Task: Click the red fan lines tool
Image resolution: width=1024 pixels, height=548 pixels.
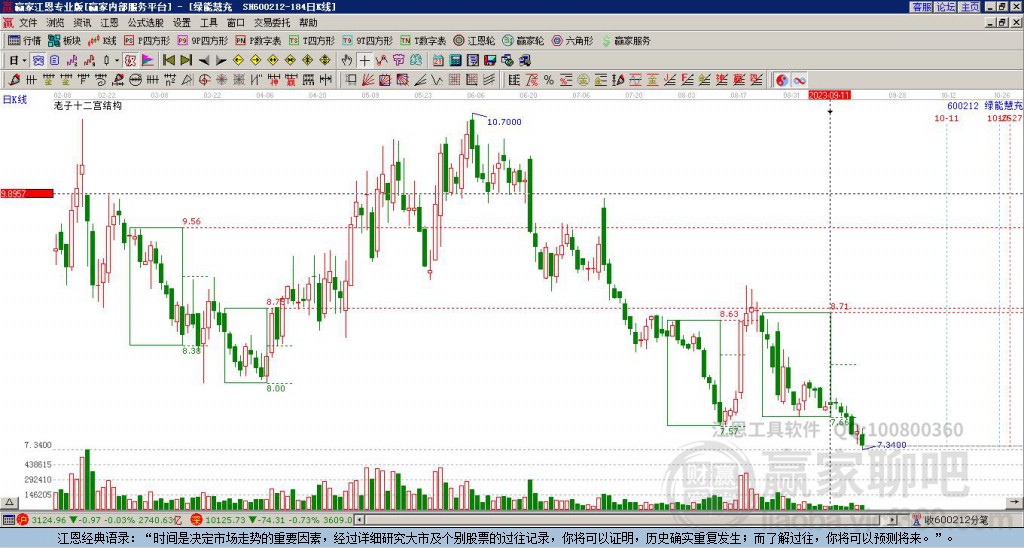Action: click(x=368, y=80)
